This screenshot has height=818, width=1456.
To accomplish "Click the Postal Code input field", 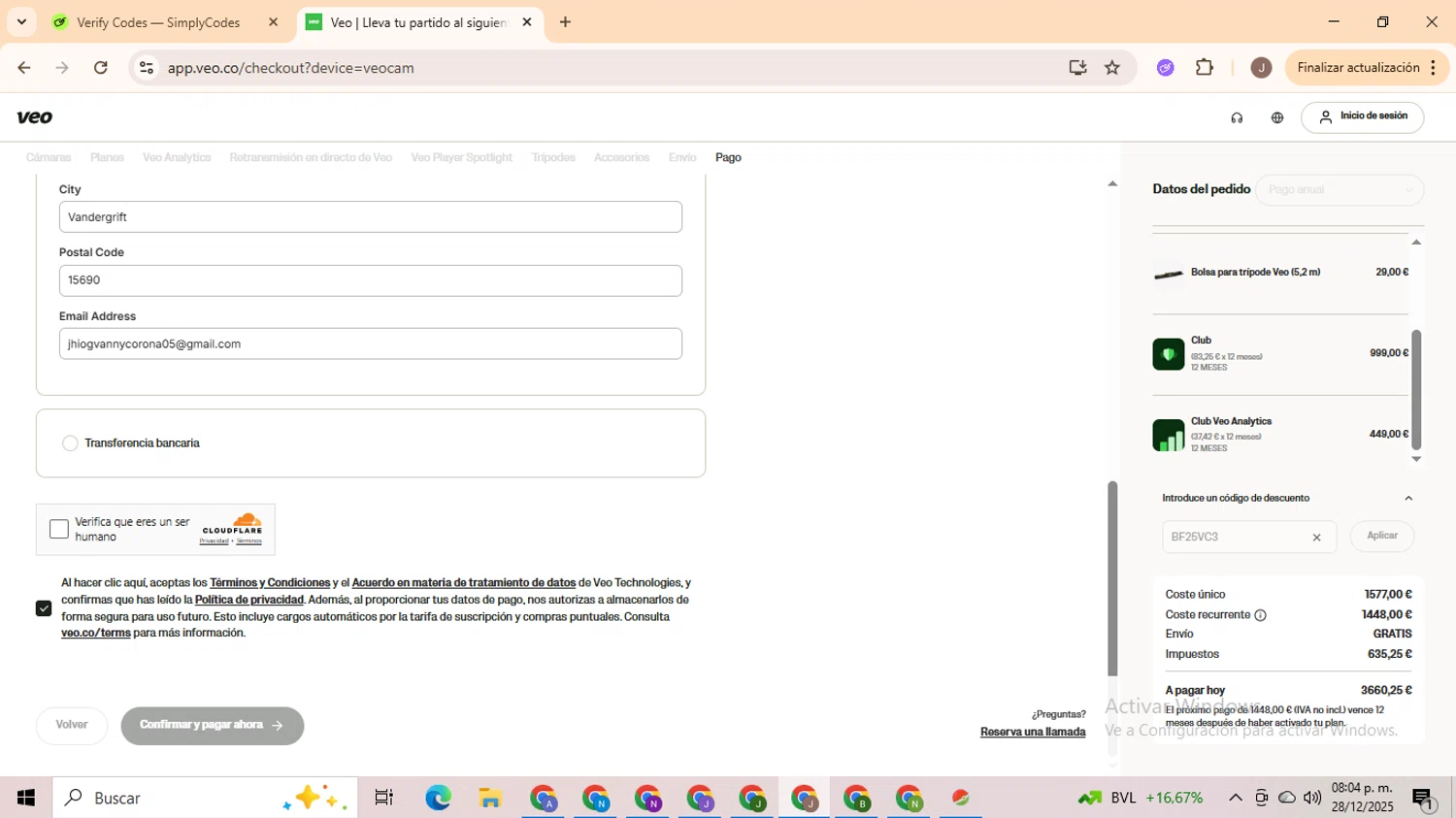I will [371, 280].
